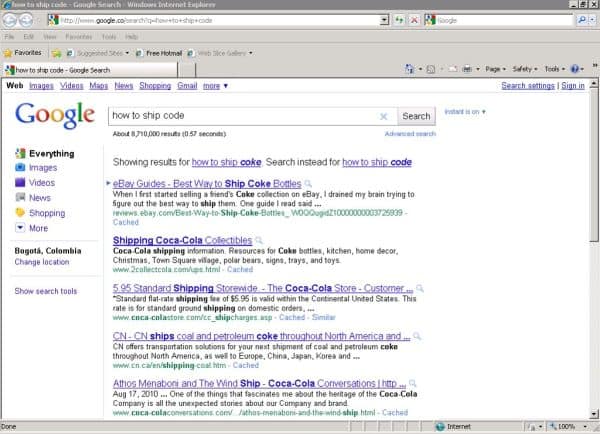The image size is (600, 434).
Task: Click the red Stop loading icon
Action: click(x=414, y=20)
